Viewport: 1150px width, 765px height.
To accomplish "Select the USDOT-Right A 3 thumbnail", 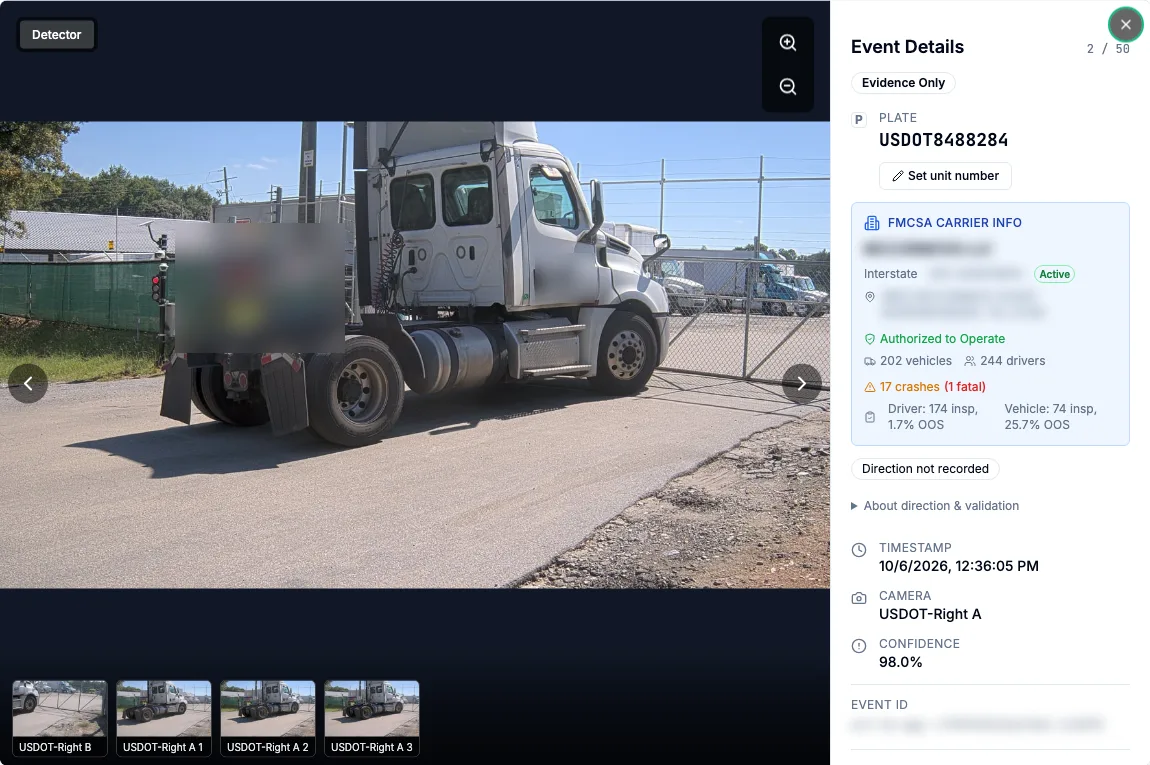I will [372, 718].
